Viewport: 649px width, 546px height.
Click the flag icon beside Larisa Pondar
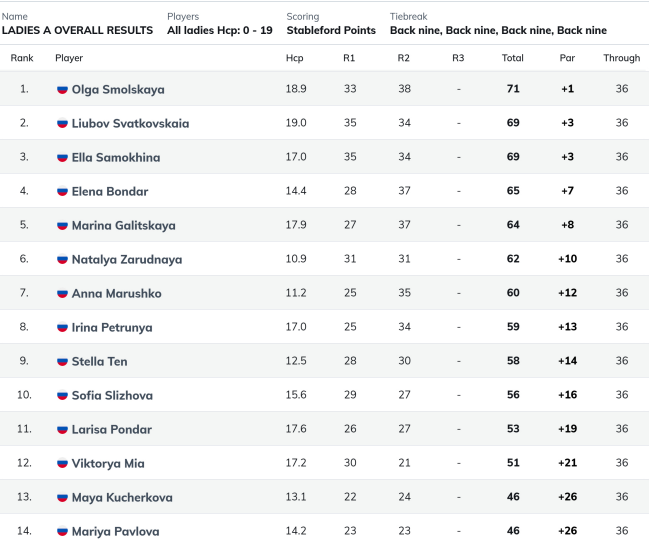tap(62, 429)
